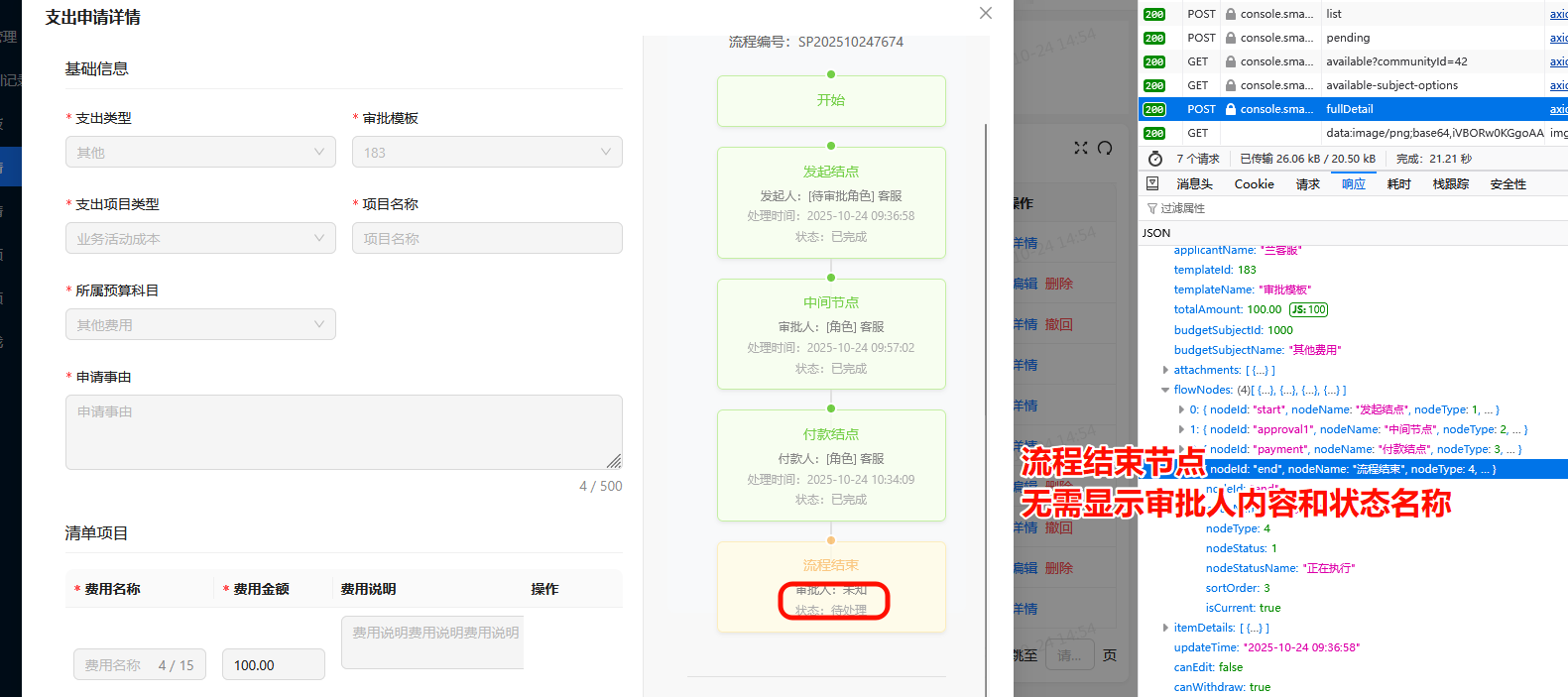Open the 支出类型 dropdown
This screenshot has height=697, width=1568.
(199, 152)
